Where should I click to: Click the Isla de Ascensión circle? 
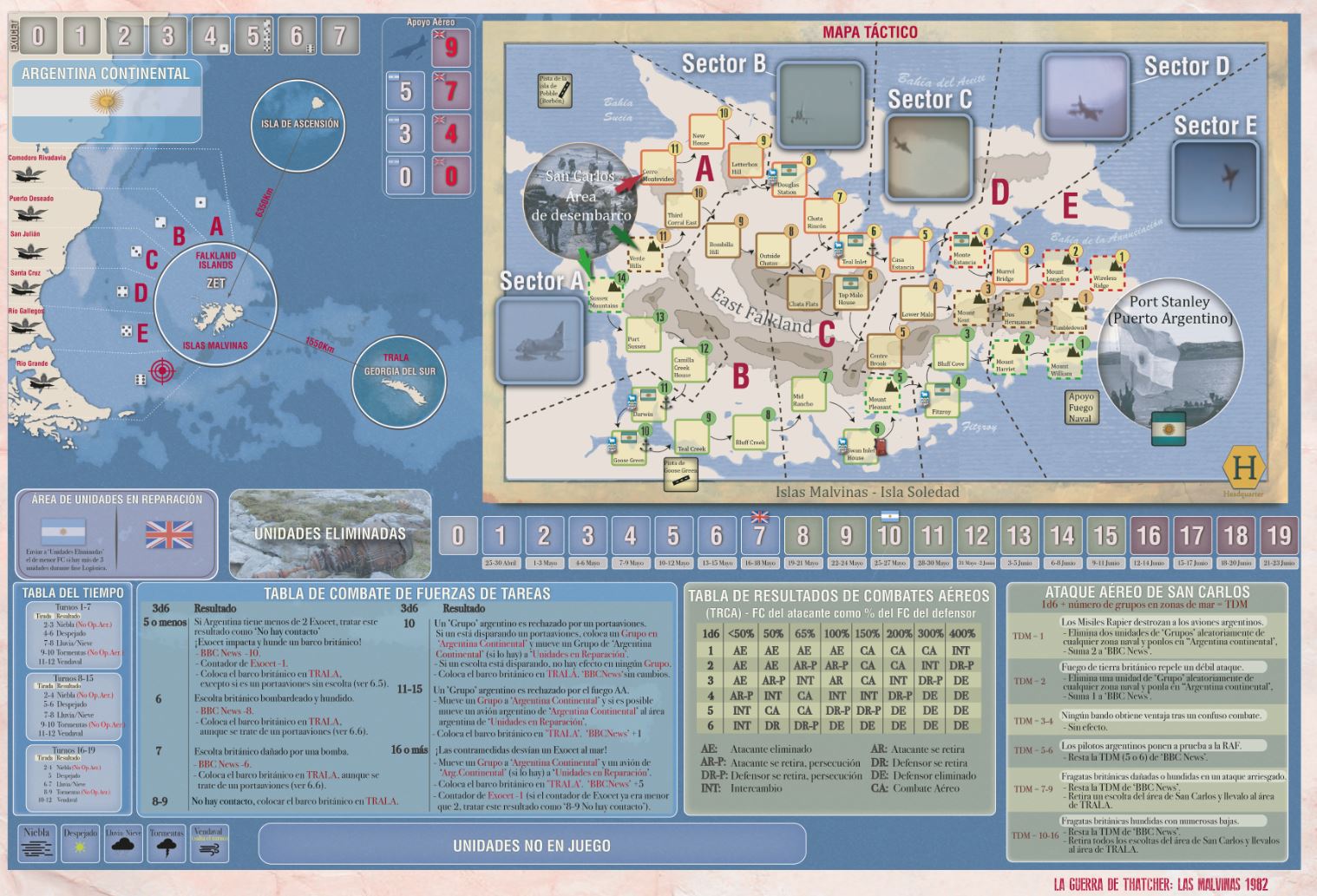pos(299,124)
